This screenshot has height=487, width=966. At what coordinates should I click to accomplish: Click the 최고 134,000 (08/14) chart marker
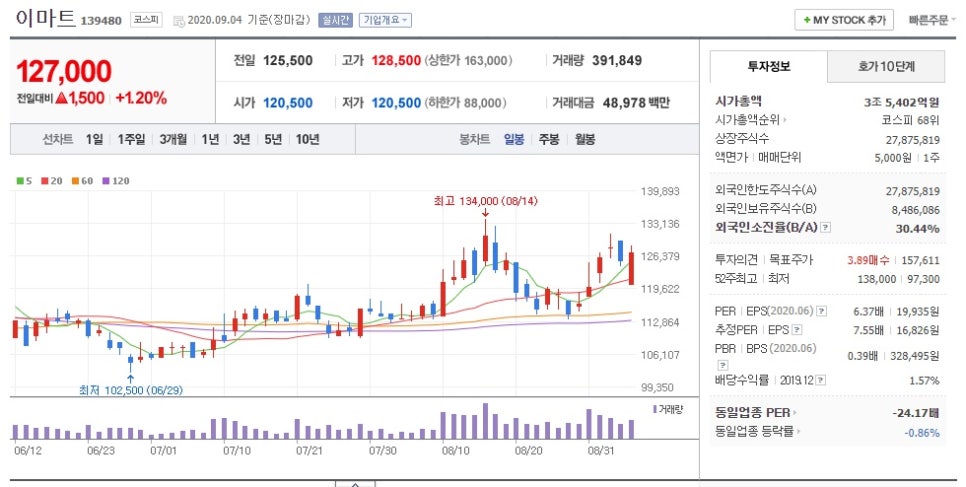[485, 201]
